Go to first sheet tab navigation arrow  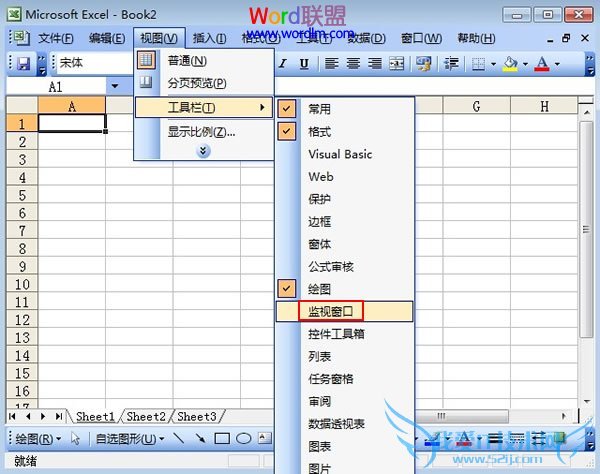point(12,416)
